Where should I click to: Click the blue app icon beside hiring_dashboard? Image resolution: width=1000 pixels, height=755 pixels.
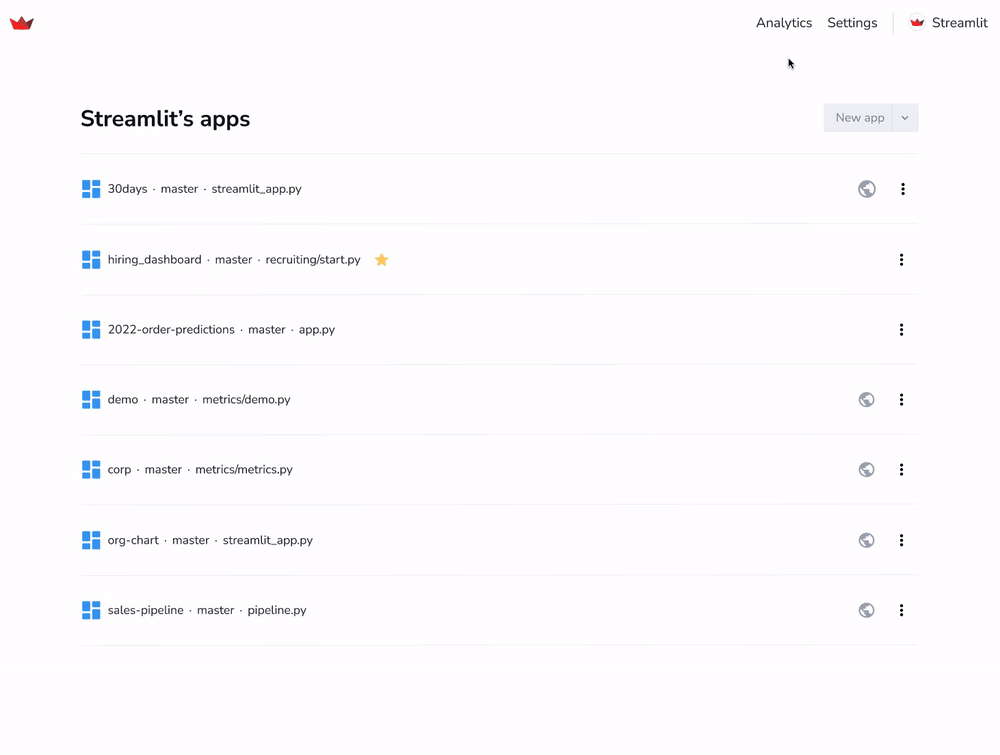coord(90,259)
